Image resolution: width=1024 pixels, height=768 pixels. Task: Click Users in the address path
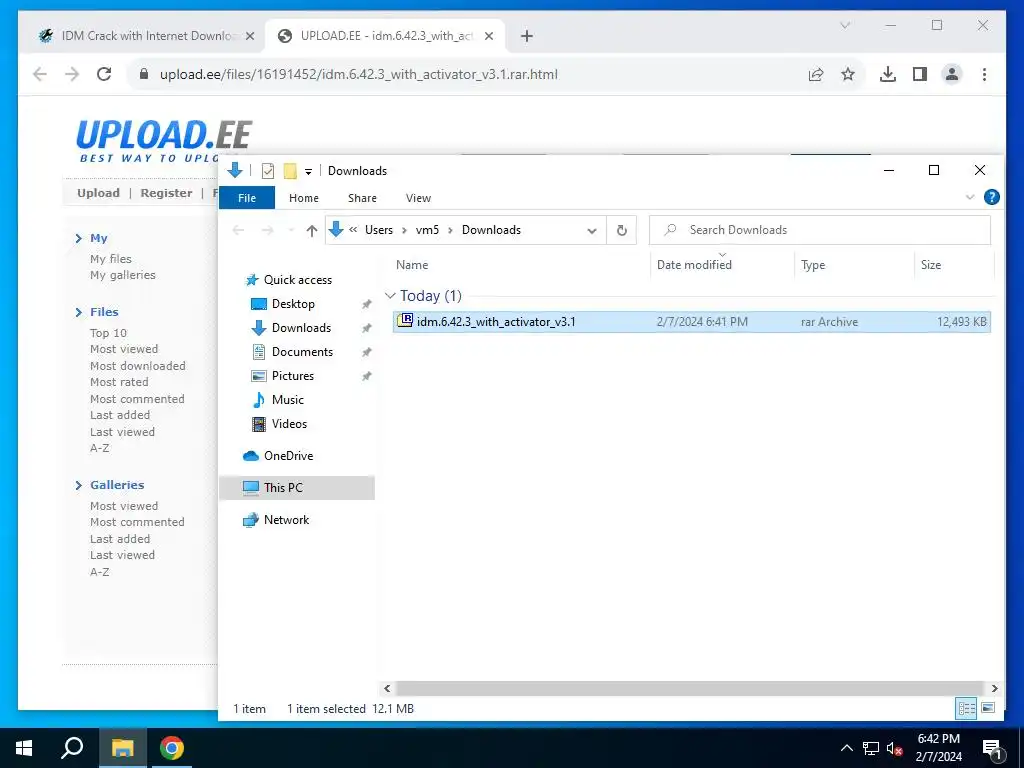coord(379,230)
